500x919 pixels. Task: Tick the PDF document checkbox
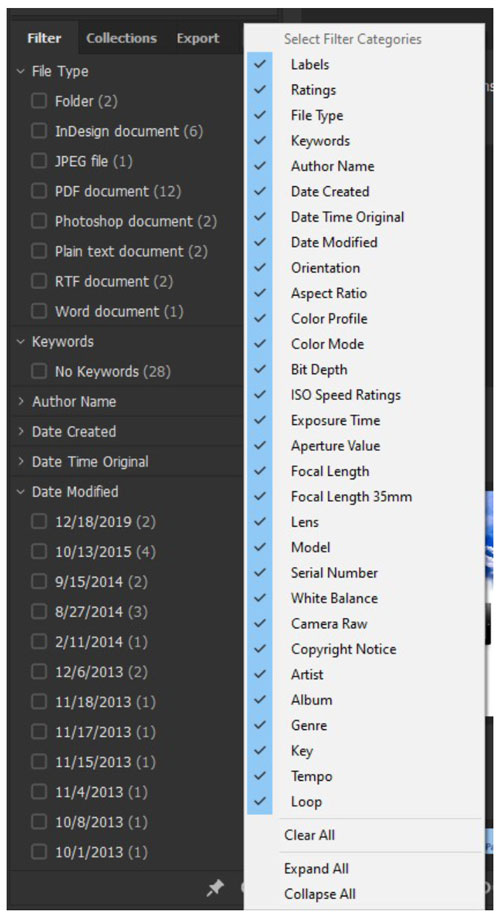click(39, 191)
